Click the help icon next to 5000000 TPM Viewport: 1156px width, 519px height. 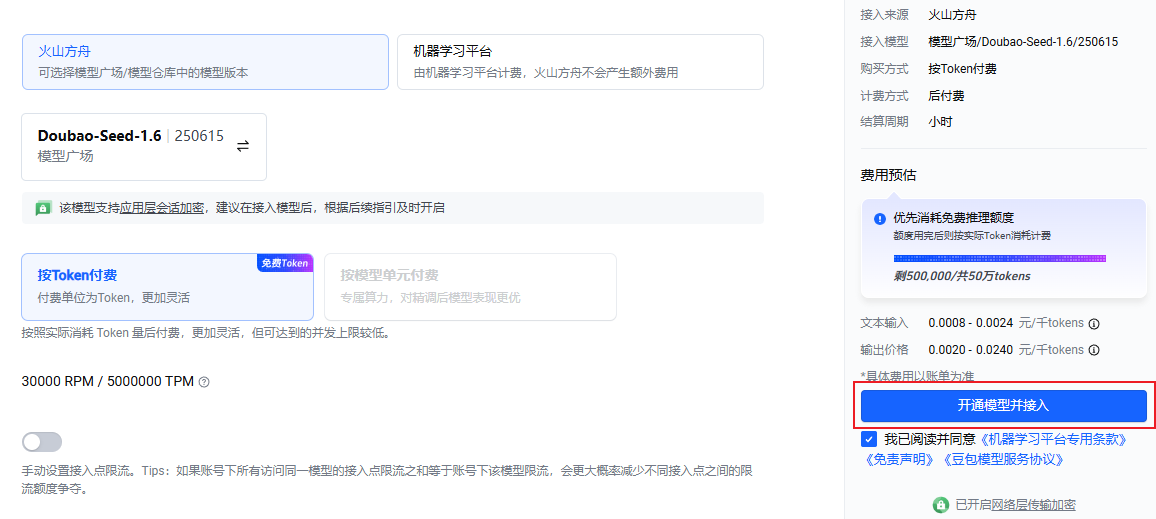tap(205, 382)
